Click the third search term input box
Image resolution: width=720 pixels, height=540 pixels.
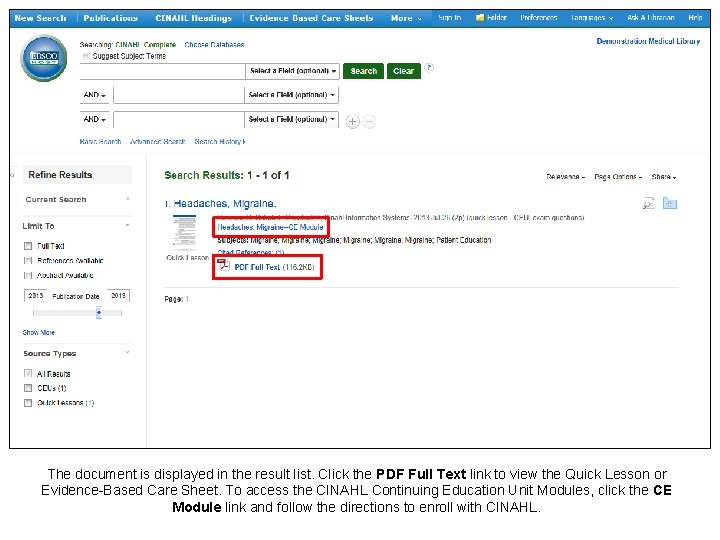click(x=179, y=119)
